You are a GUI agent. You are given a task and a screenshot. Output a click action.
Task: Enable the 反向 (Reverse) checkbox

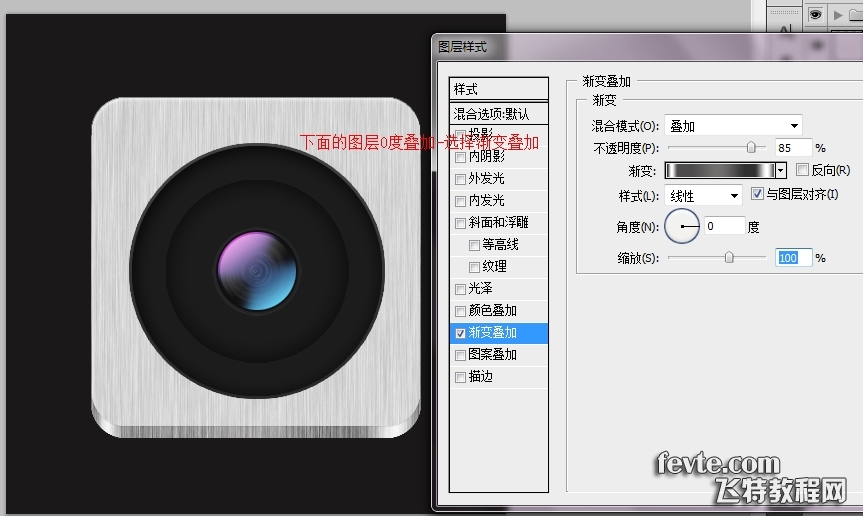802,171
